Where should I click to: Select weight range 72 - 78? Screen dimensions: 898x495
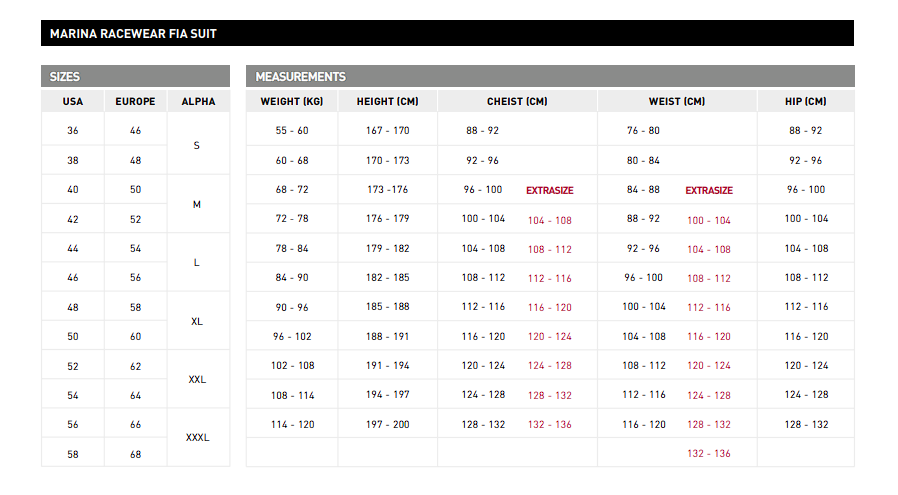pyautogui.click(x=292, y=219)
